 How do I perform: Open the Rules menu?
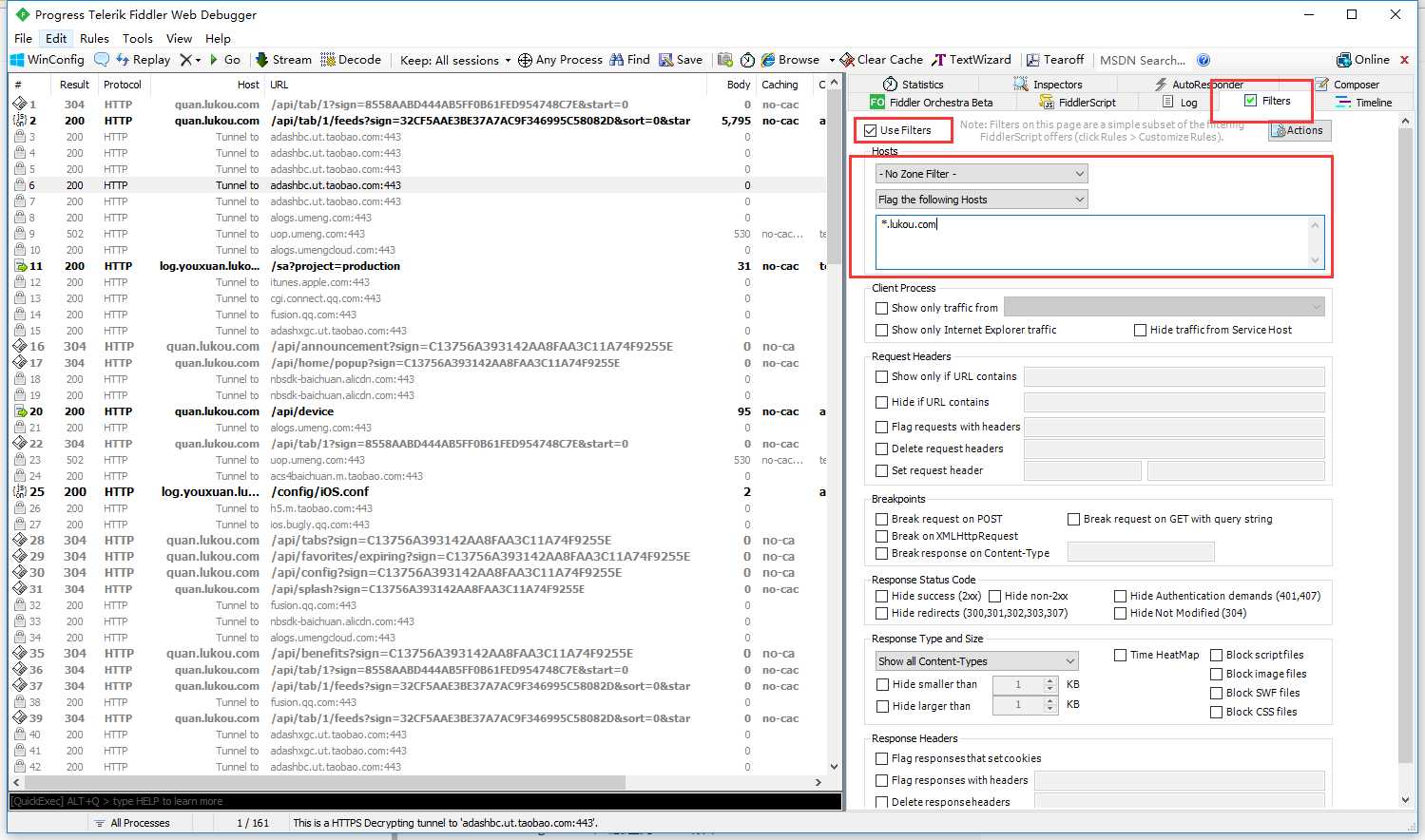coord(94,38)
